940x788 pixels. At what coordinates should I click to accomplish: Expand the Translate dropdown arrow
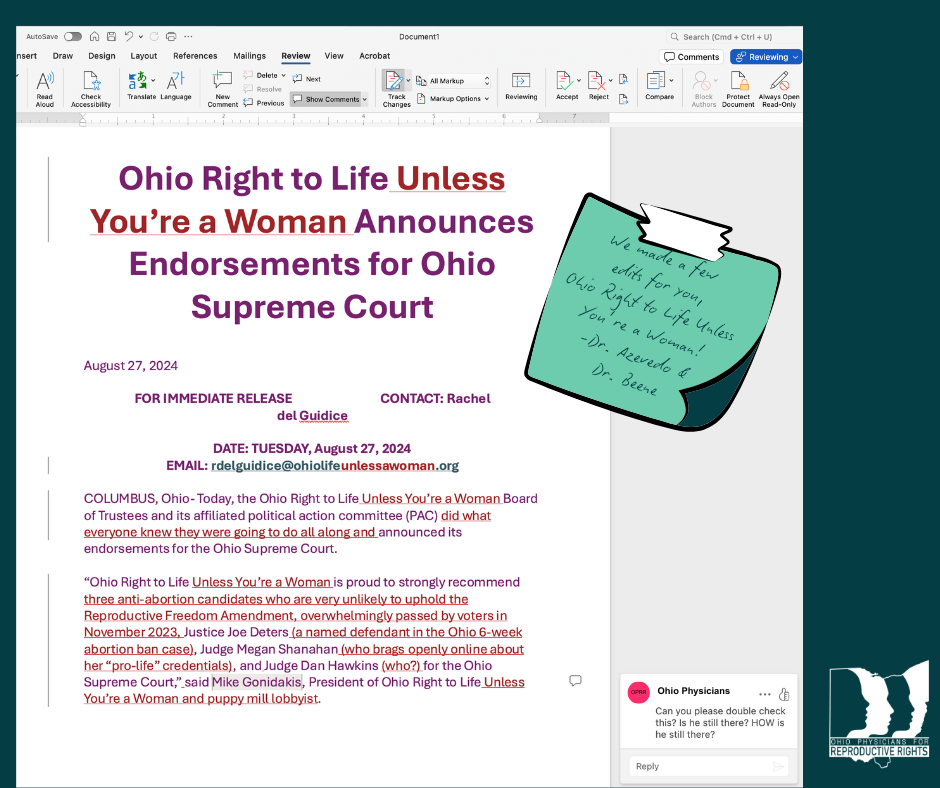[x=153, y=80]
